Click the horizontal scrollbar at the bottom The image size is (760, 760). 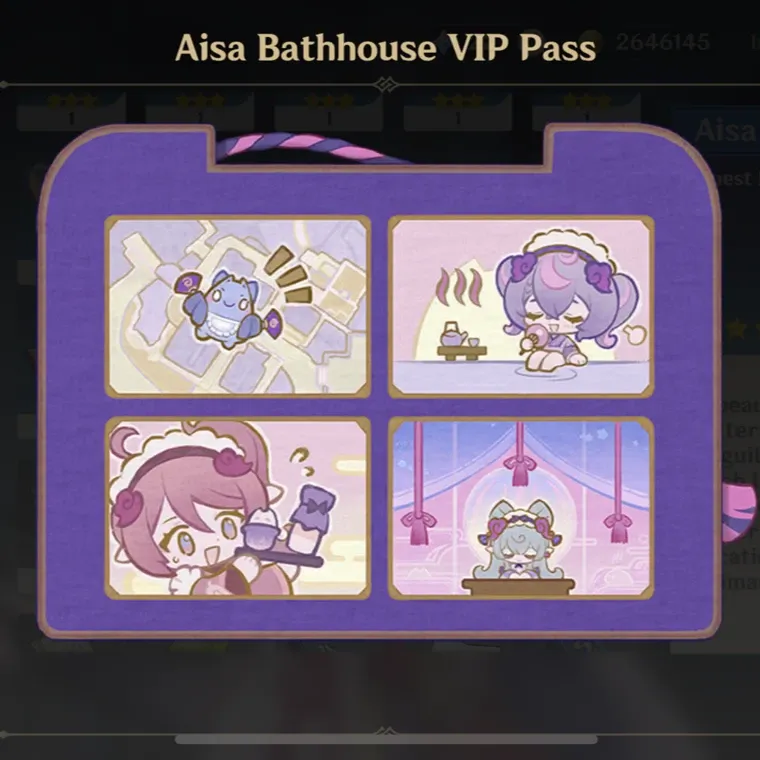click(x=386, y=740)
